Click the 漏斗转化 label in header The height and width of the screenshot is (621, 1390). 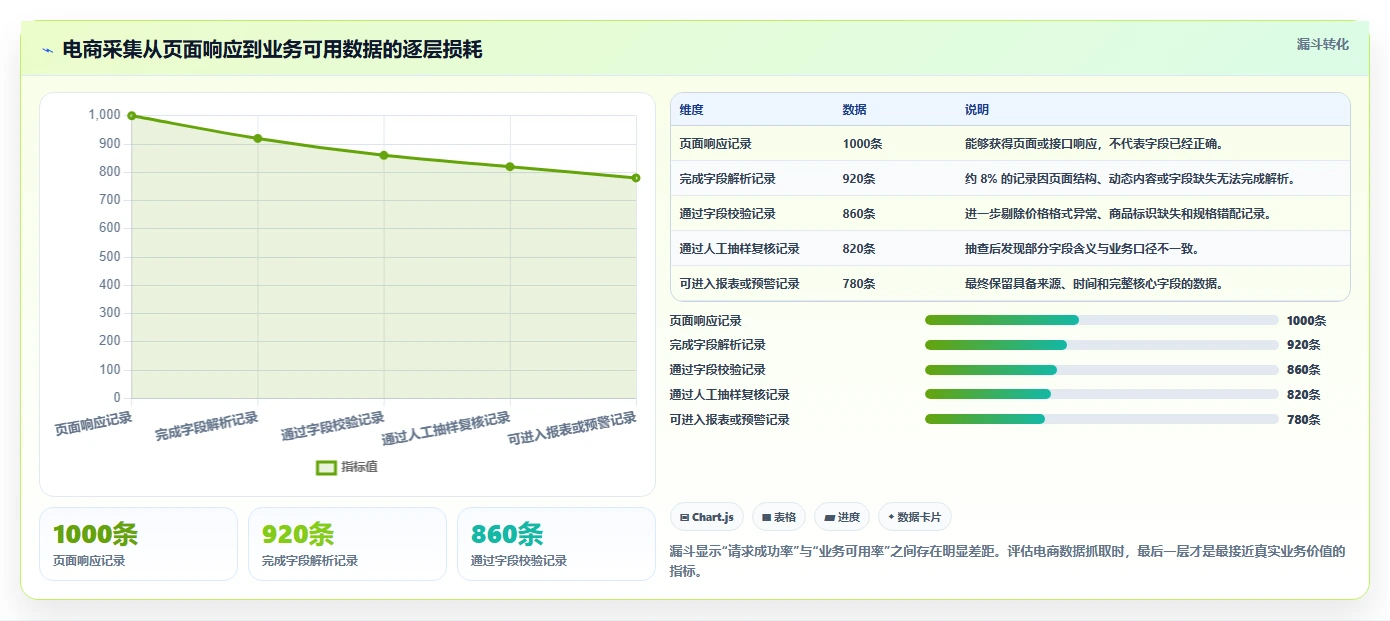tap(1322, 44)
